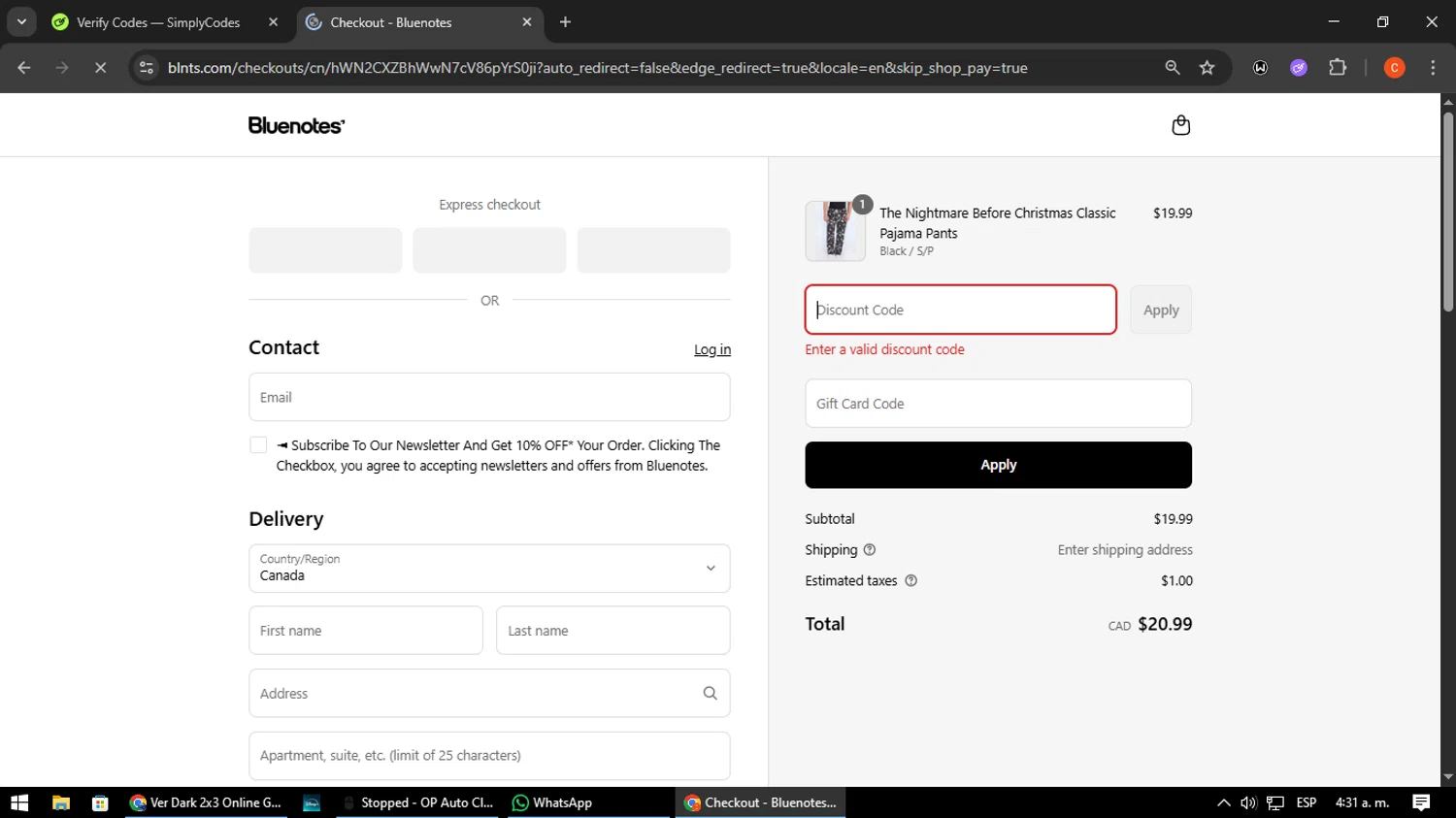Viewport: 1456px width, 818px height.
Task: Check the newsletter subscribe checkbox
Action: click(258, 445)
